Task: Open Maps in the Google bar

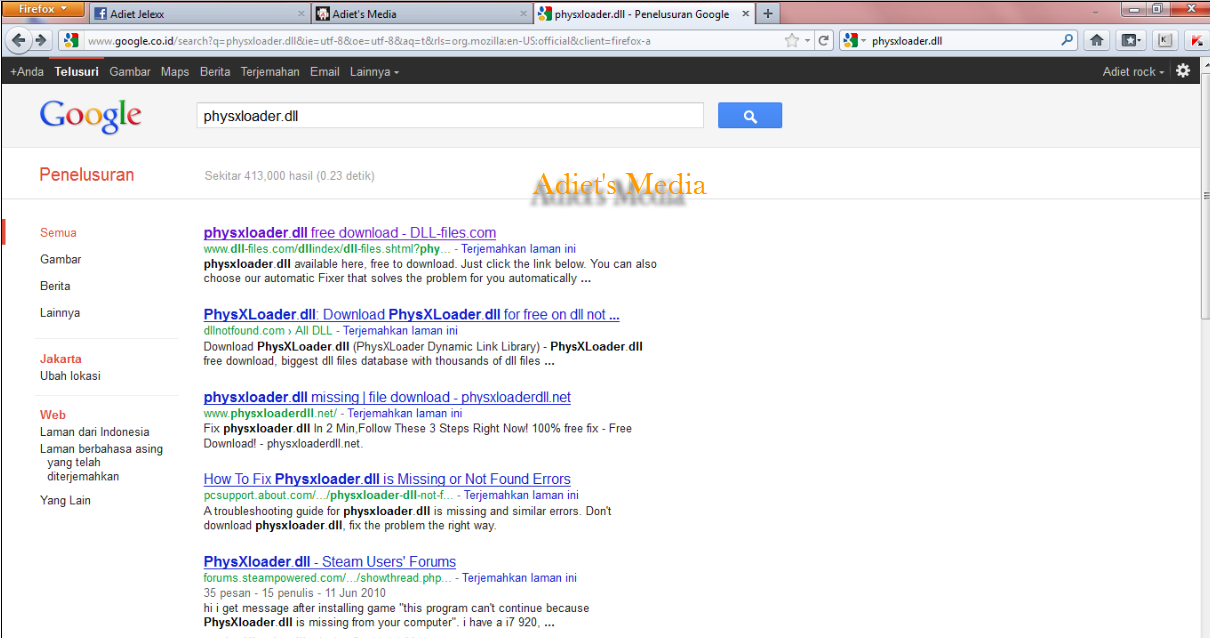Action: tap(175, 72)
